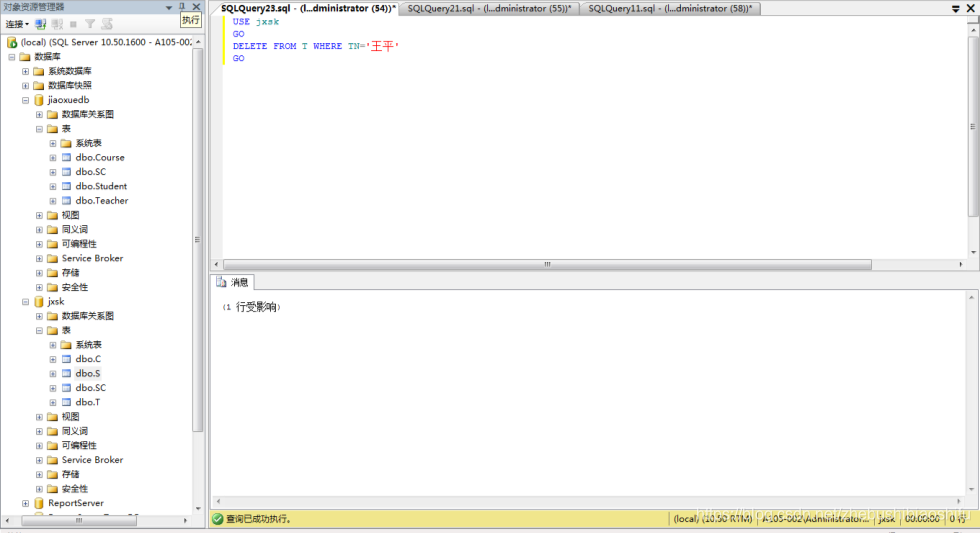Open the Object Explorer panel position arrow
980x533 pixels.
click(x=169, y=7)
